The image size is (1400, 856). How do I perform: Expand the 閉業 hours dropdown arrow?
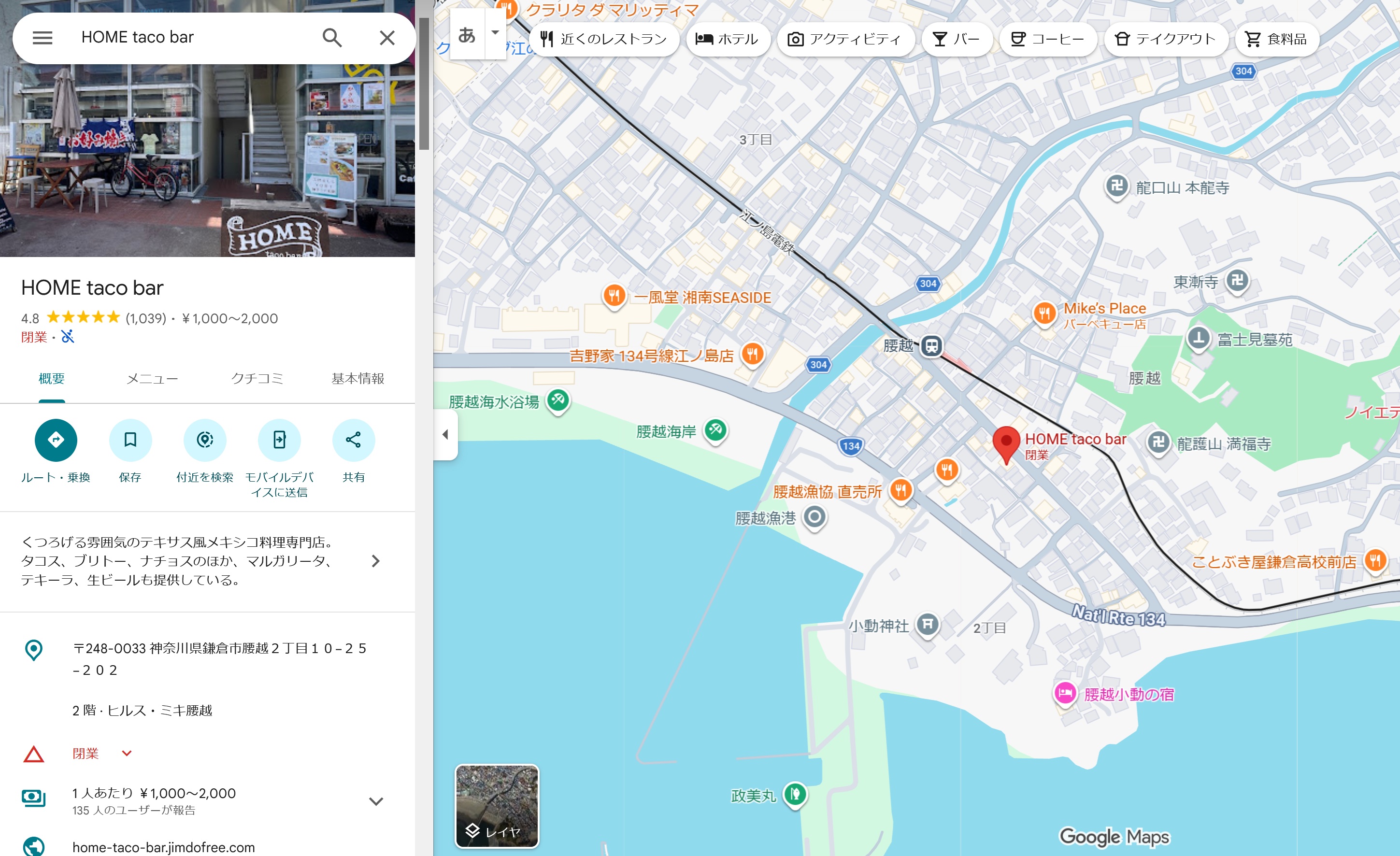pos(127,753)
